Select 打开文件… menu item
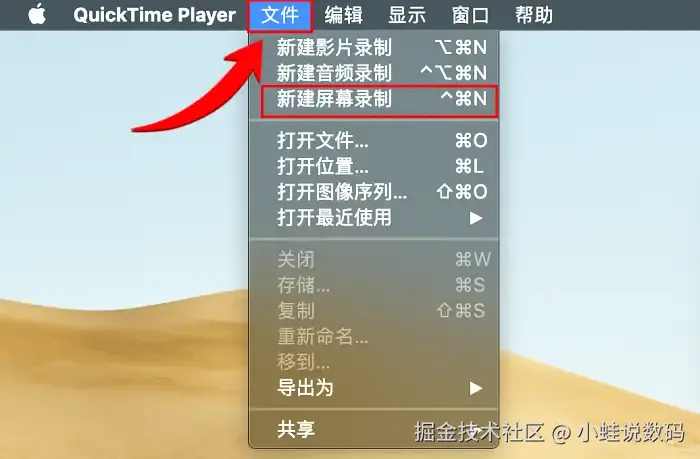Image resolution: width=700 pixels, height=459 pixels. [x=374, y=141]
